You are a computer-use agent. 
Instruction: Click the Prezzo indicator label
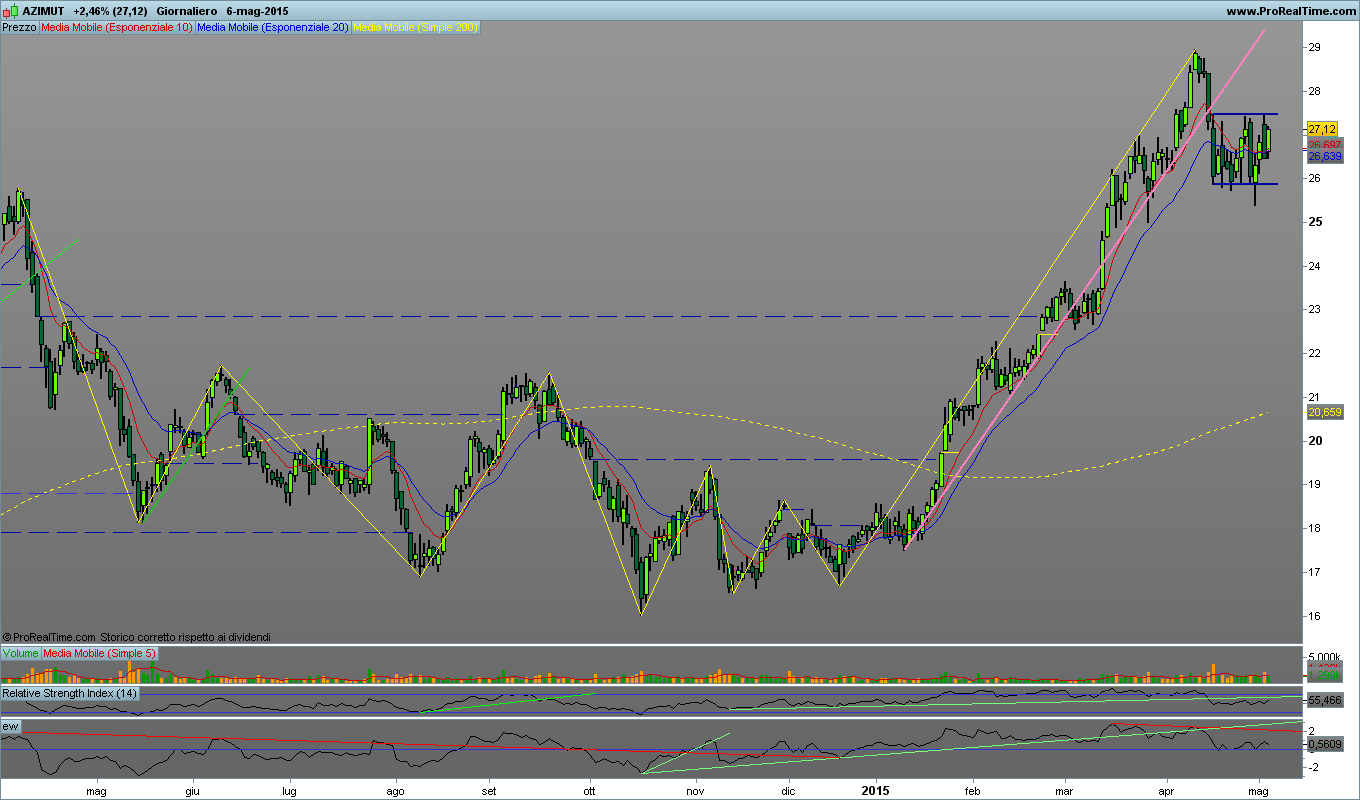pyautogui.click(x=19, y=28)
